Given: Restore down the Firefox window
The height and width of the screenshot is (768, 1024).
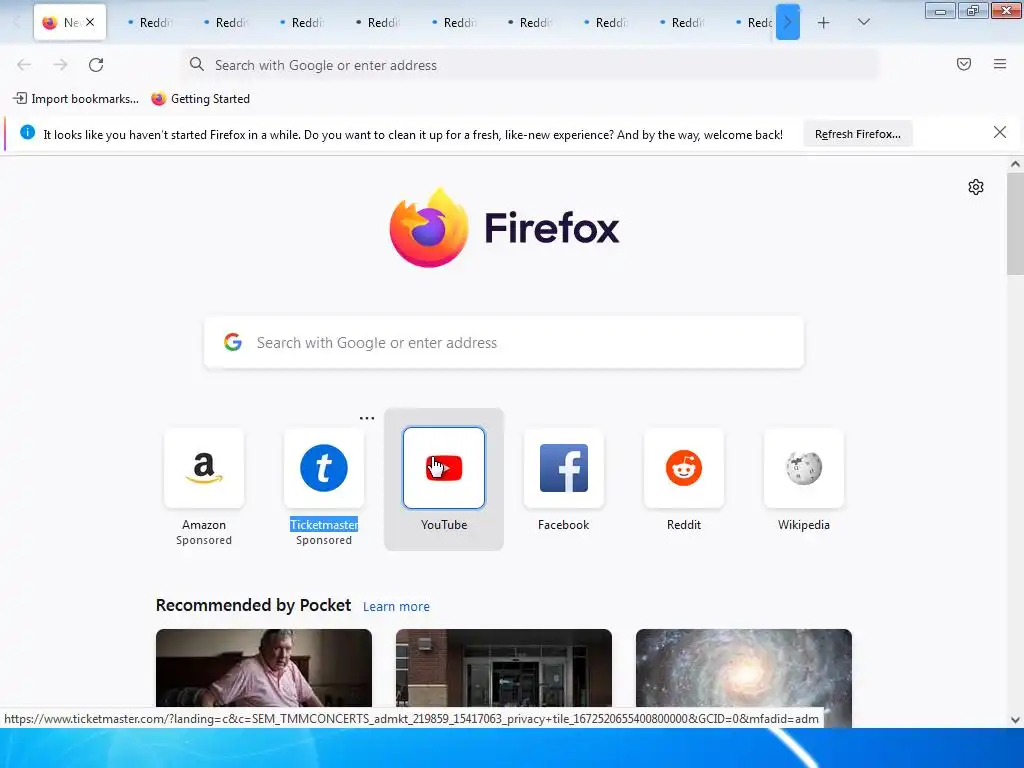Looking at the screenshot, I should pyautogui.click(x=973, y=11).
